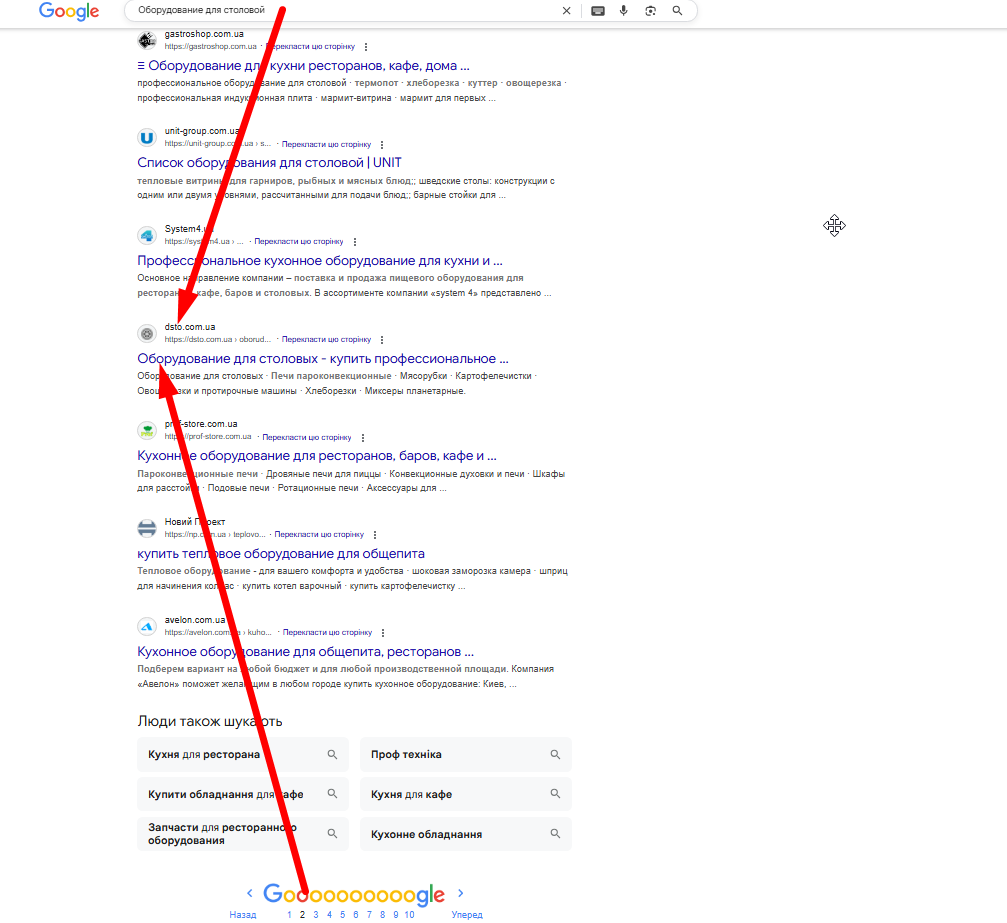The image size is (1007, 923).
Task: Open dsto.com.ua favicon
Action: click(147, 333)
